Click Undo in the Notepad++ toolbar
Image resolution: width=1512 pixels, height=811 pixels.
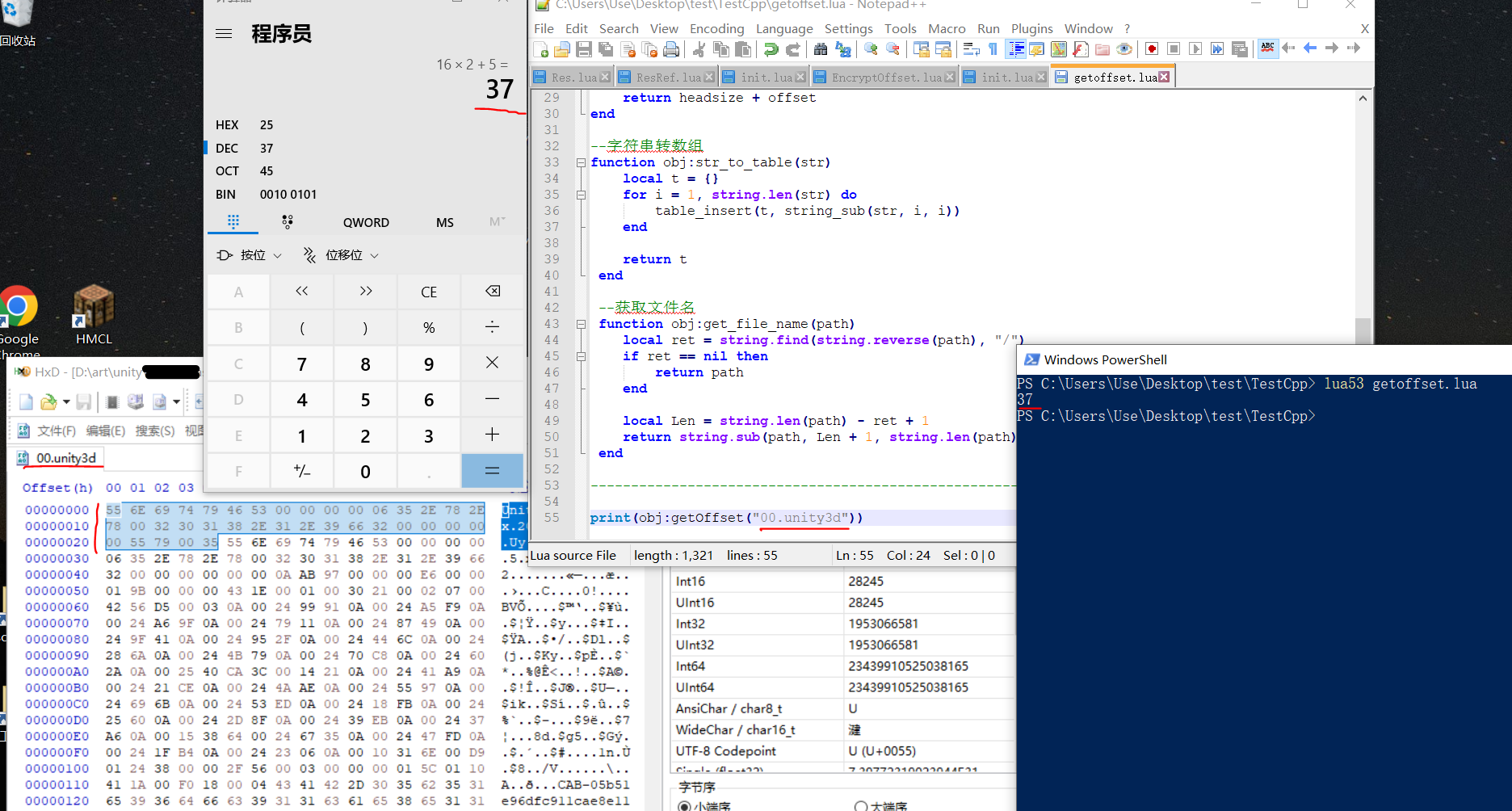(x=771, y=49)
